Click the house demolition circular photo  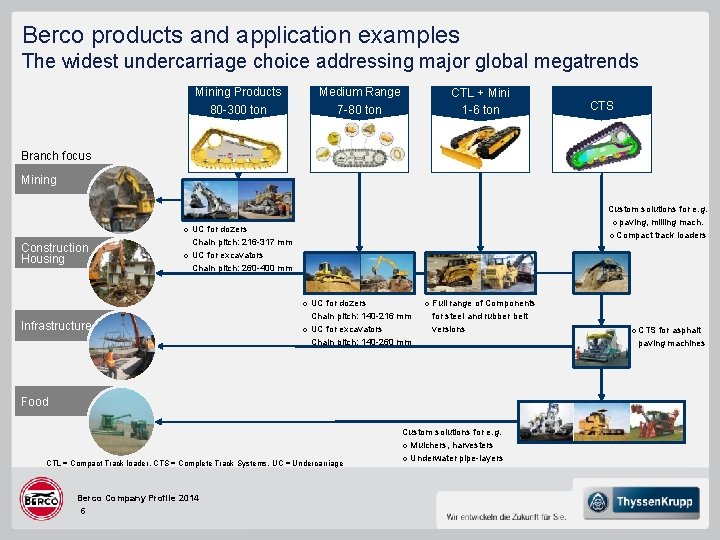click(121, 273)
